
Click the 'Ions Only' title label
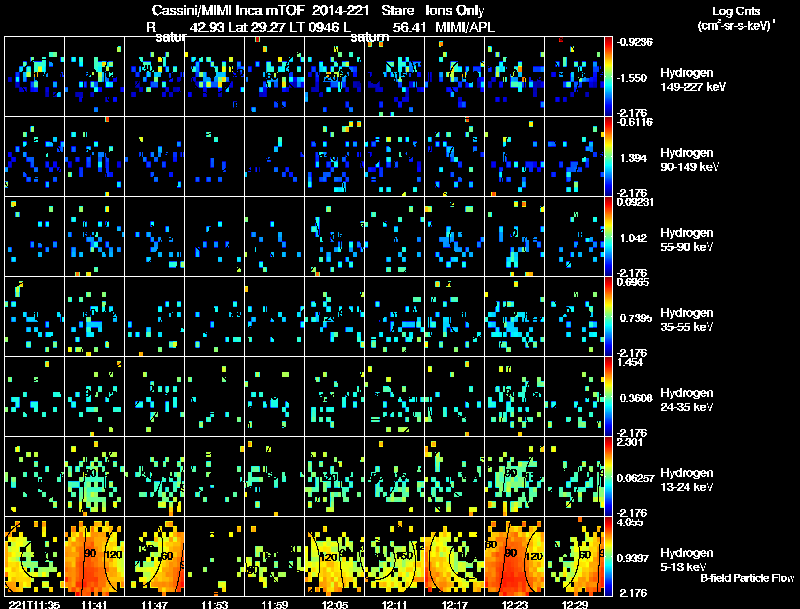point(455,10)
